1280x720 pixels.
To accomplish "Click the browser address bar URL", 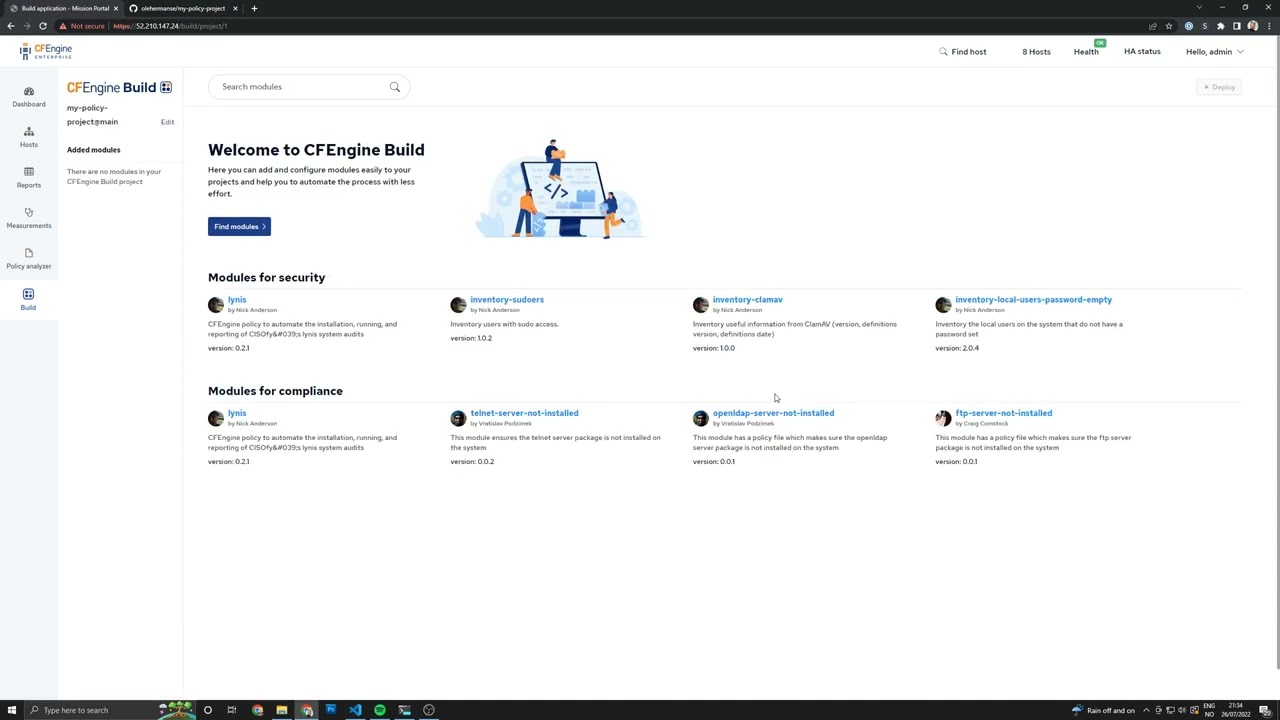I will click(170, 26).
